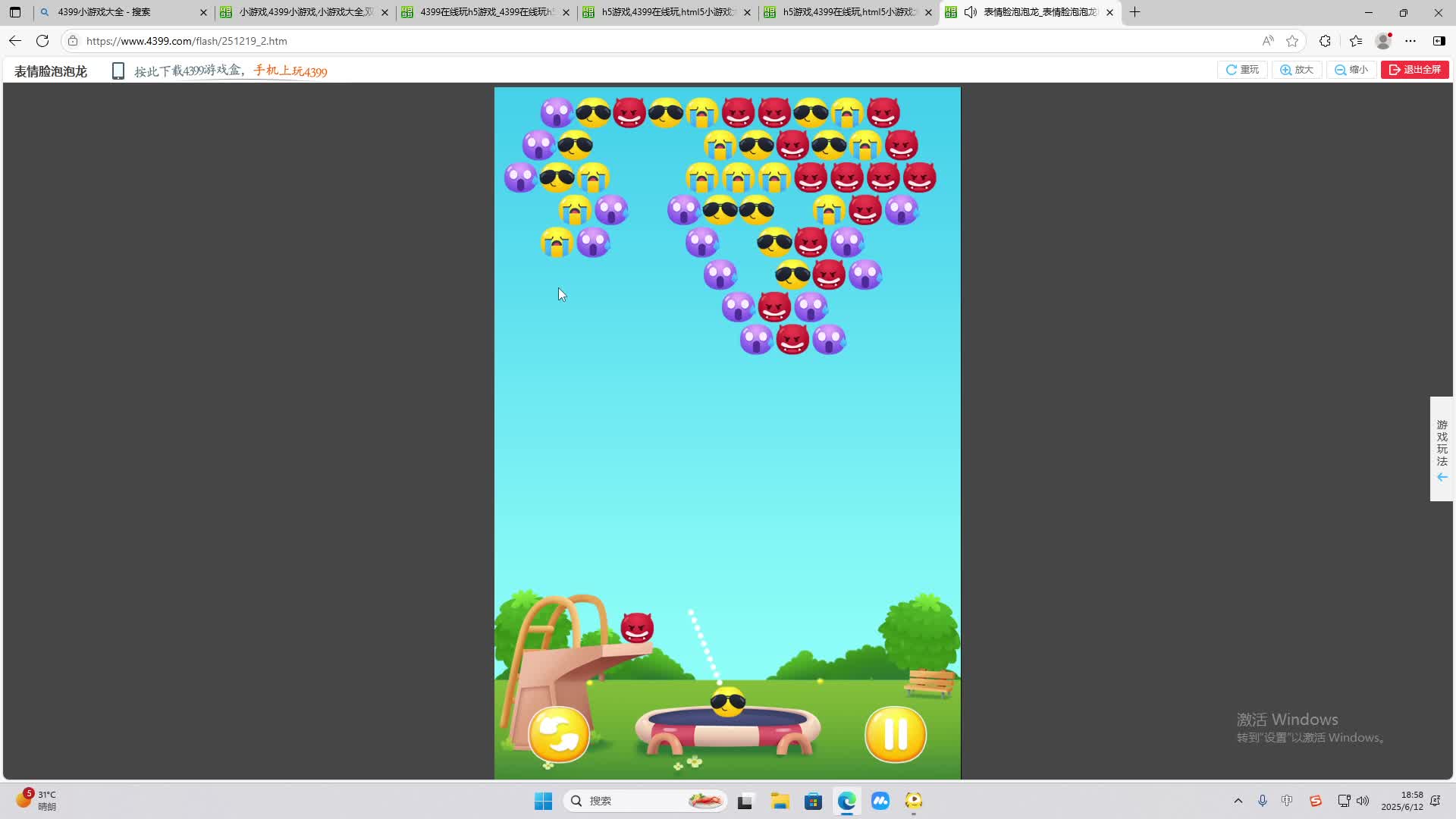Image resolution: width=1456 pixels, height=819 pixels.
Task: Mute audio on the playing tab
Action: click(971, 12)
